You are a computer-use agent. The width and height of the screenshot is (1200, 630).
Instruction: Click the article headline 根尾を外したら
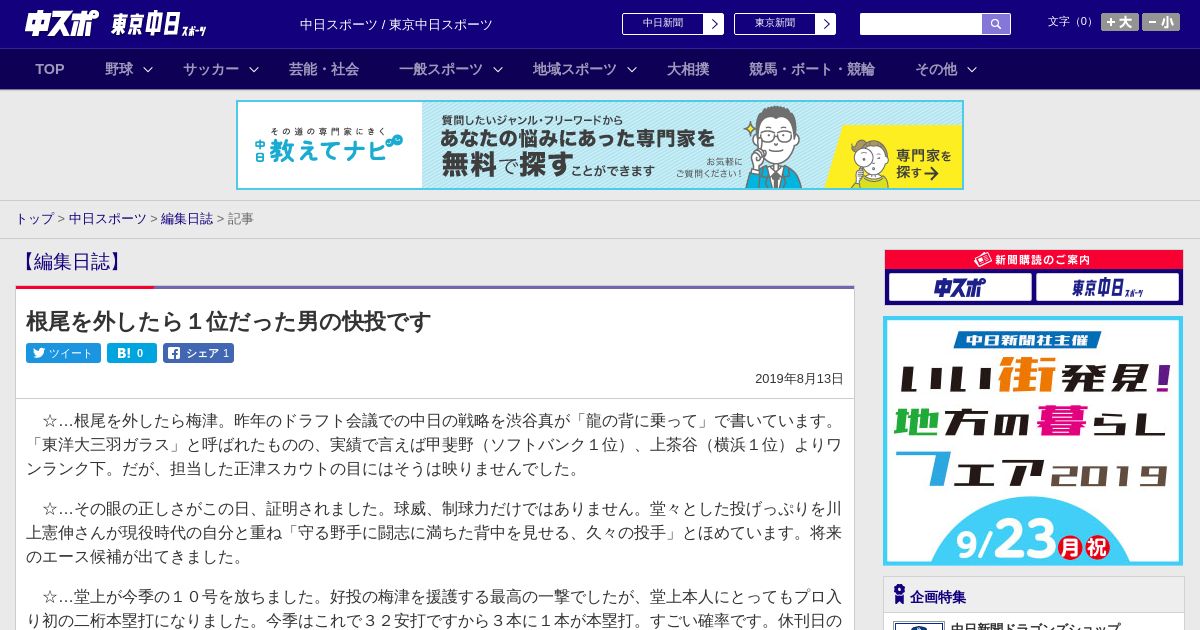[x=228, y=321]
